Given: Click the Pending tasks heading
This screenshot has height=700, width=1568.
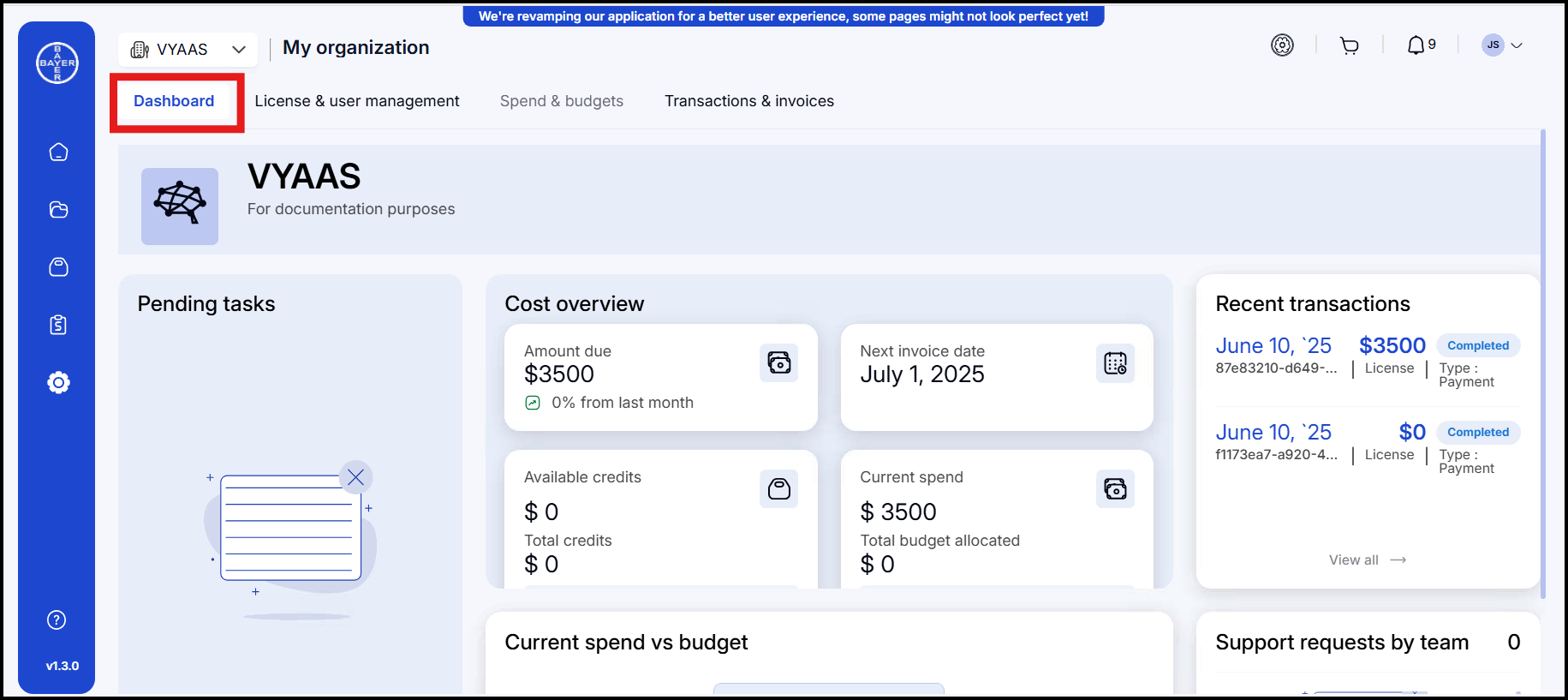Looking at the screenshot, I should click(x=206, y=304).
